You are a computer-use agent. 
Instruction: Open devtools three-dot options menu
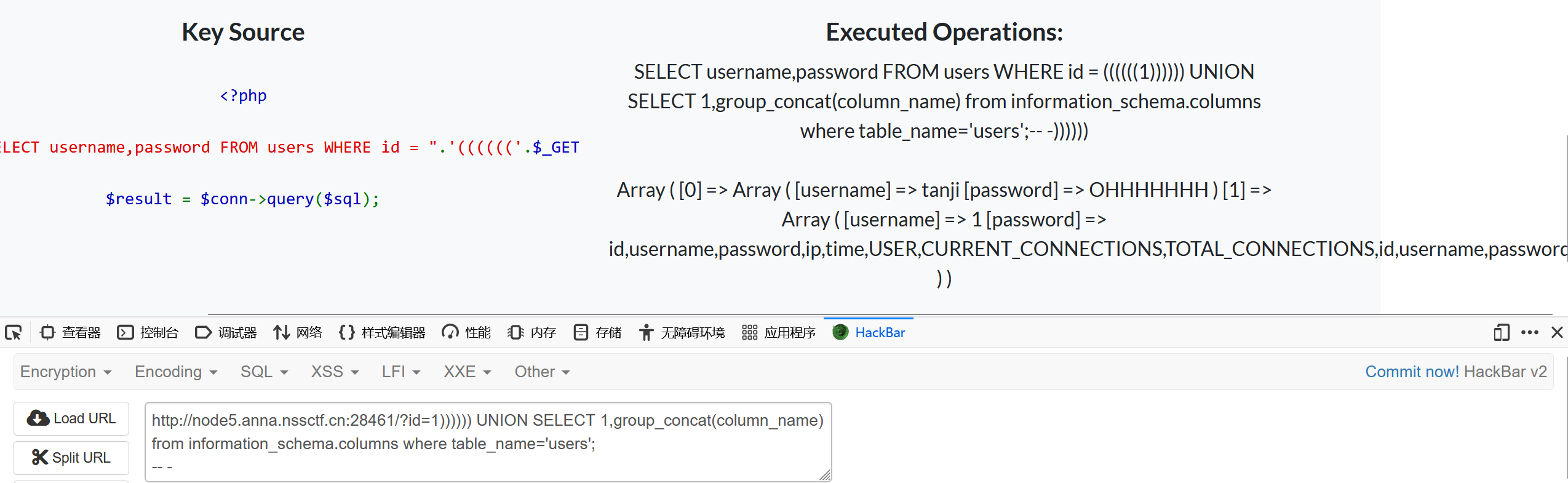(1530, 333)
